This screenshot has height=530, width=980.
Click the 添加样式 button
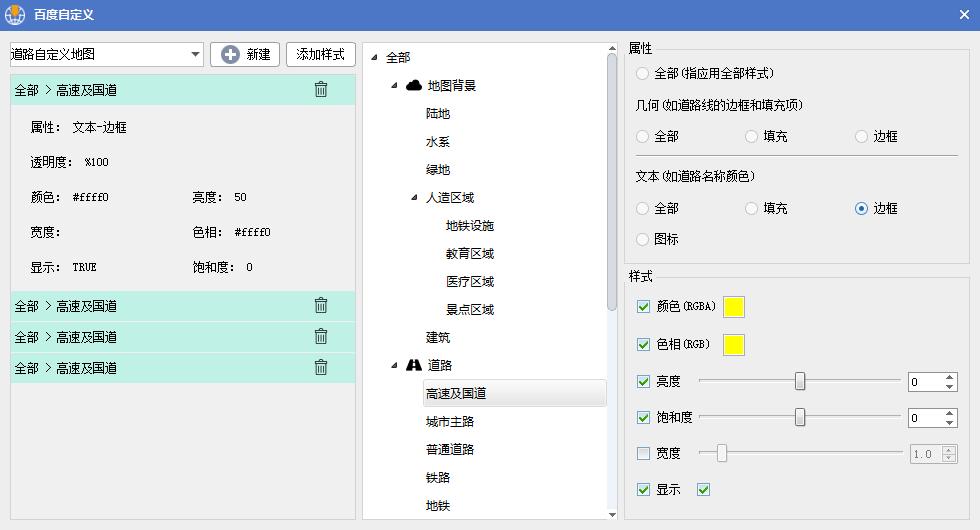pos(321,54)
